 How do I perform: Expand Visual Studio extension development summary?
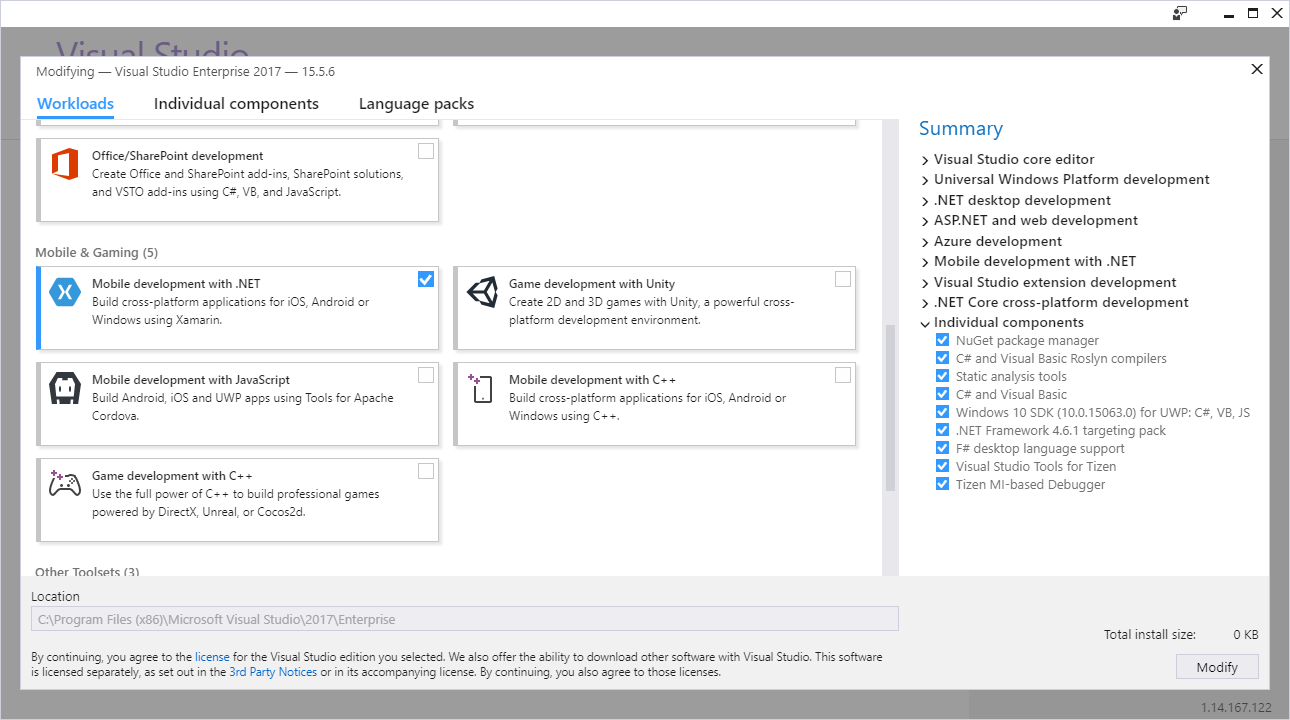click(925, 283)
